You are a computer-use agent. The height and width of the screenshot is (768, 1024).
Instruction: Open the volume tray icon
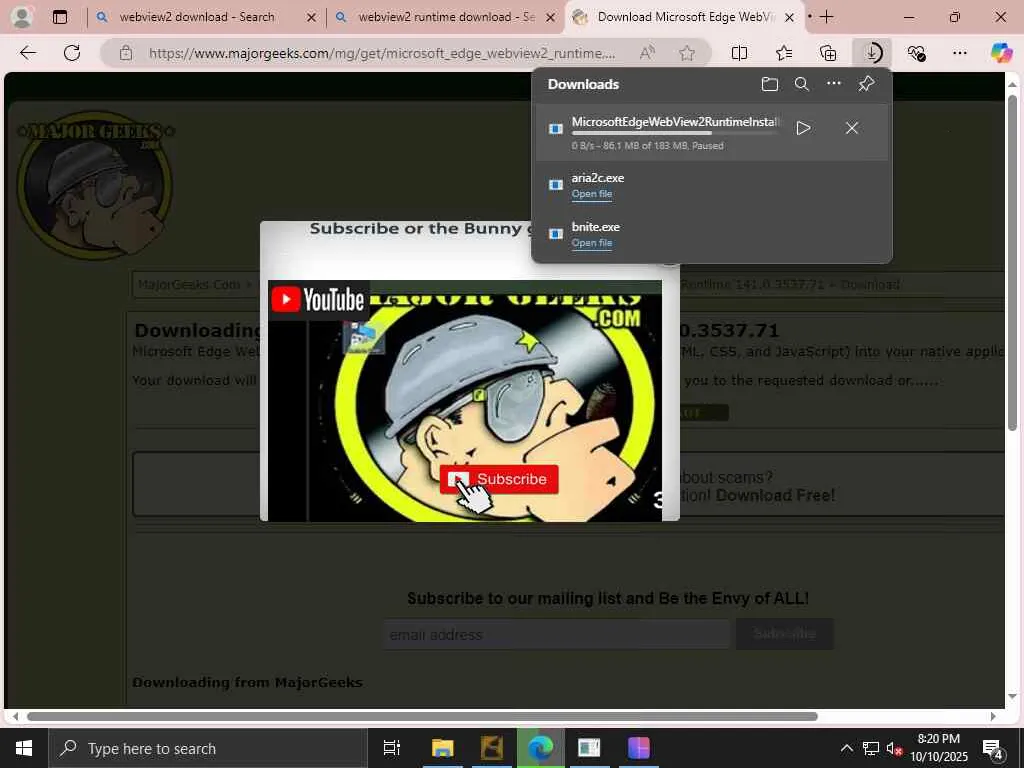894,748
